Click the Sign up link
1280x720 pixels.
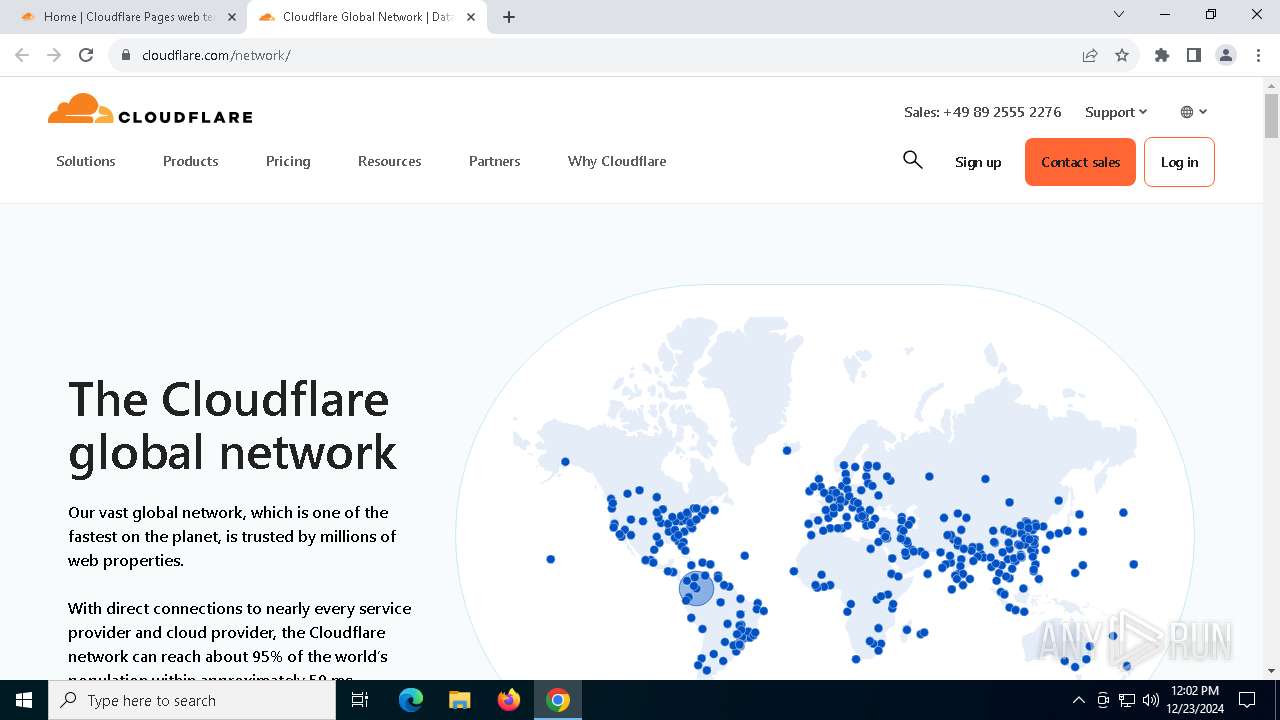coord(978,162)
